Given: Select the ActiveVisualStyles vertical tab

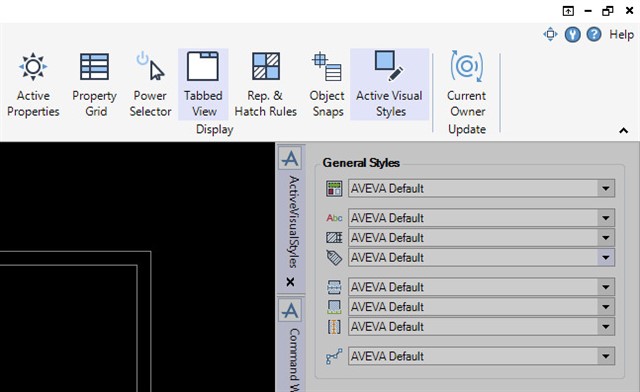Looking at the screenshot, I should click(293, 222).
